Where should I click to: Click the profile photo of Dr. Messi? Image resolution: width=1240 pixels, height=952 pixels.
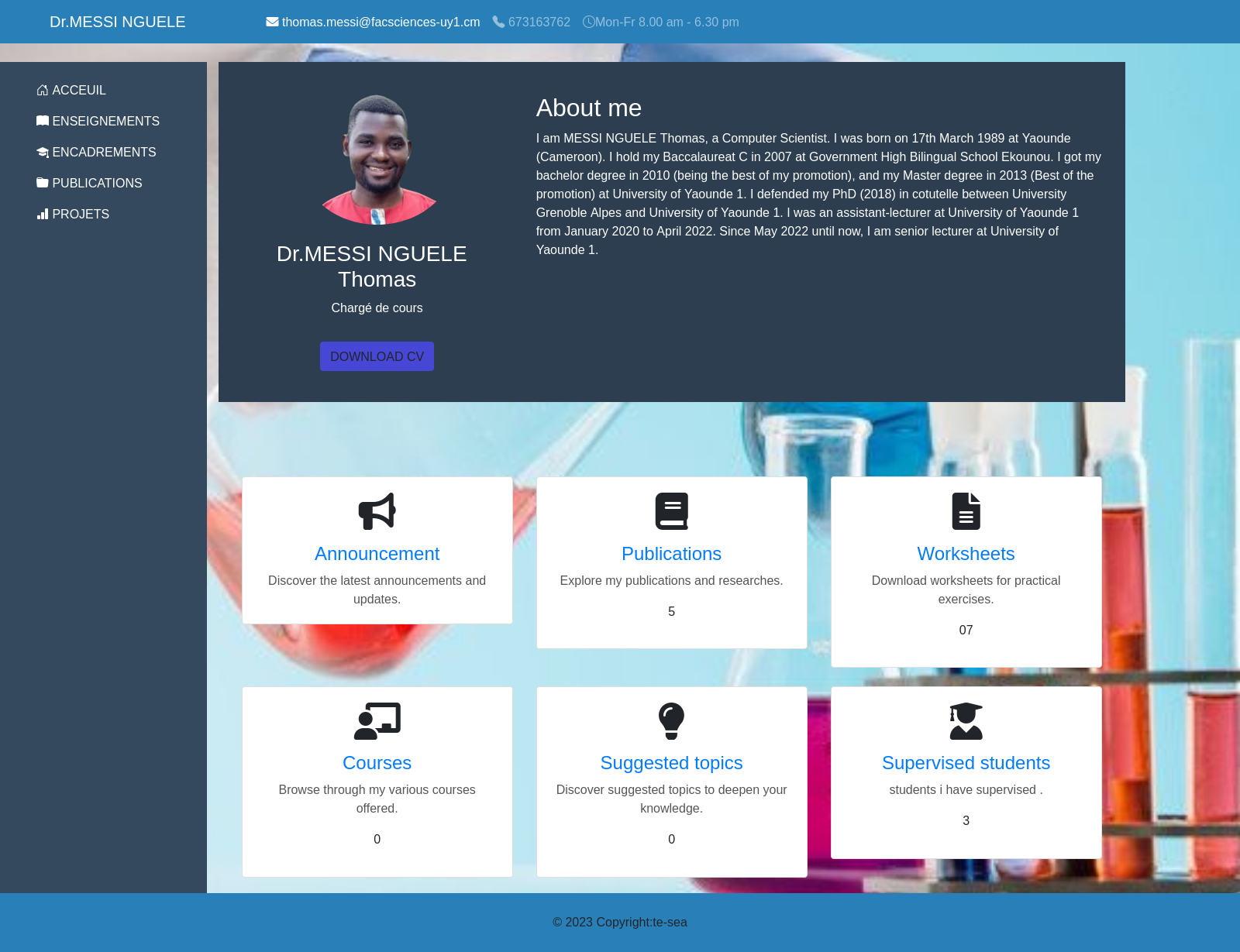(x=377, y=160)
